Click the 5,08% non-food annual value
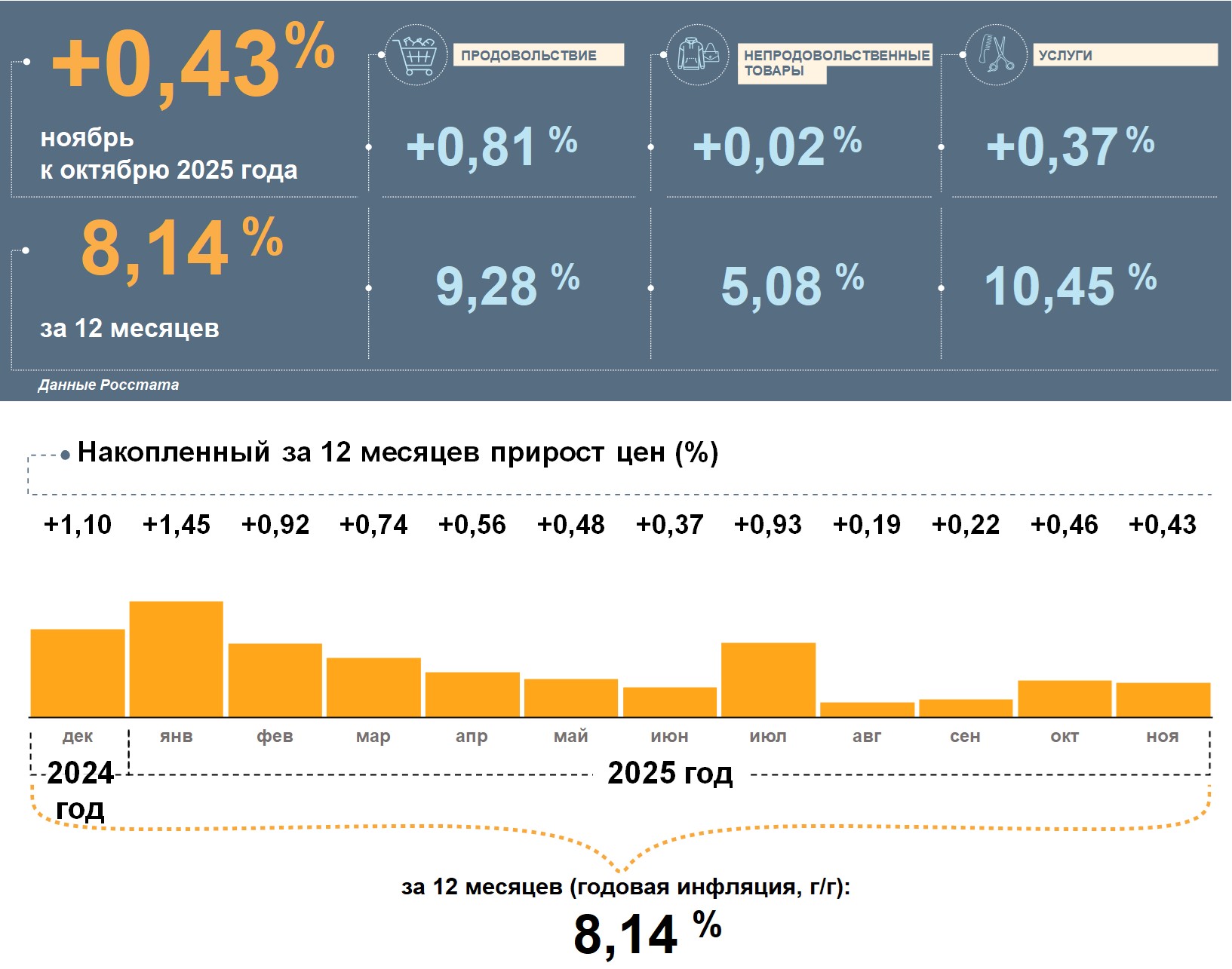The height and width of the screenshot is (969, 1232). (x=791, y=285)
